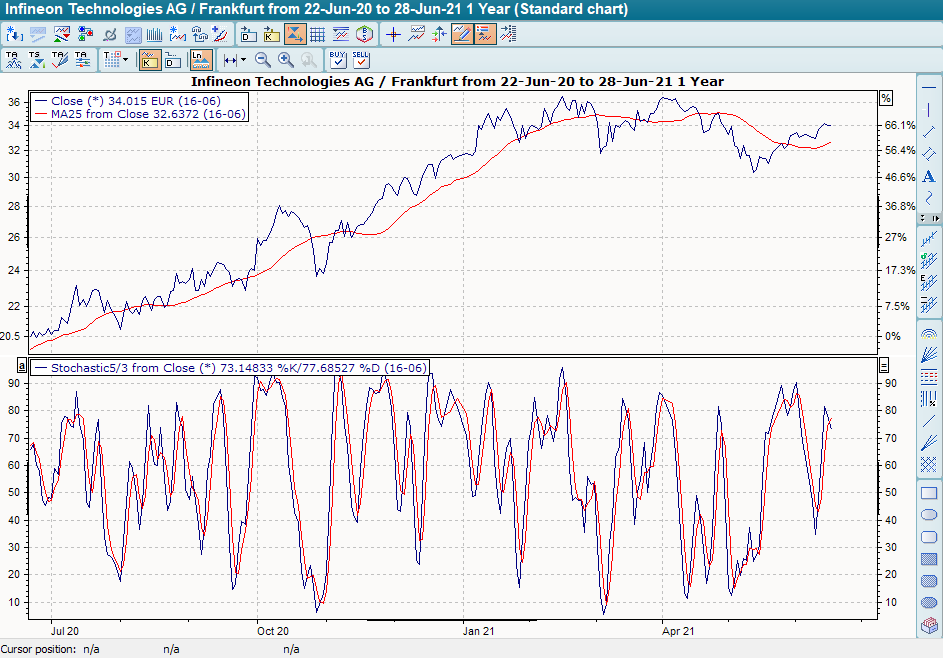Pick the unfilled ellipse shape tool

(929, 515)
